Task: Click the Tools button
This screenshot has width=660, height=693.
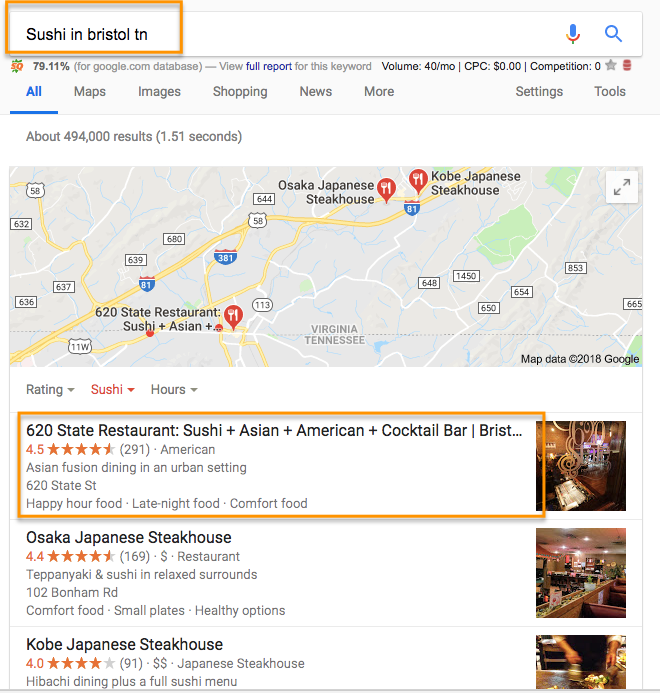Action: (610, 91)
